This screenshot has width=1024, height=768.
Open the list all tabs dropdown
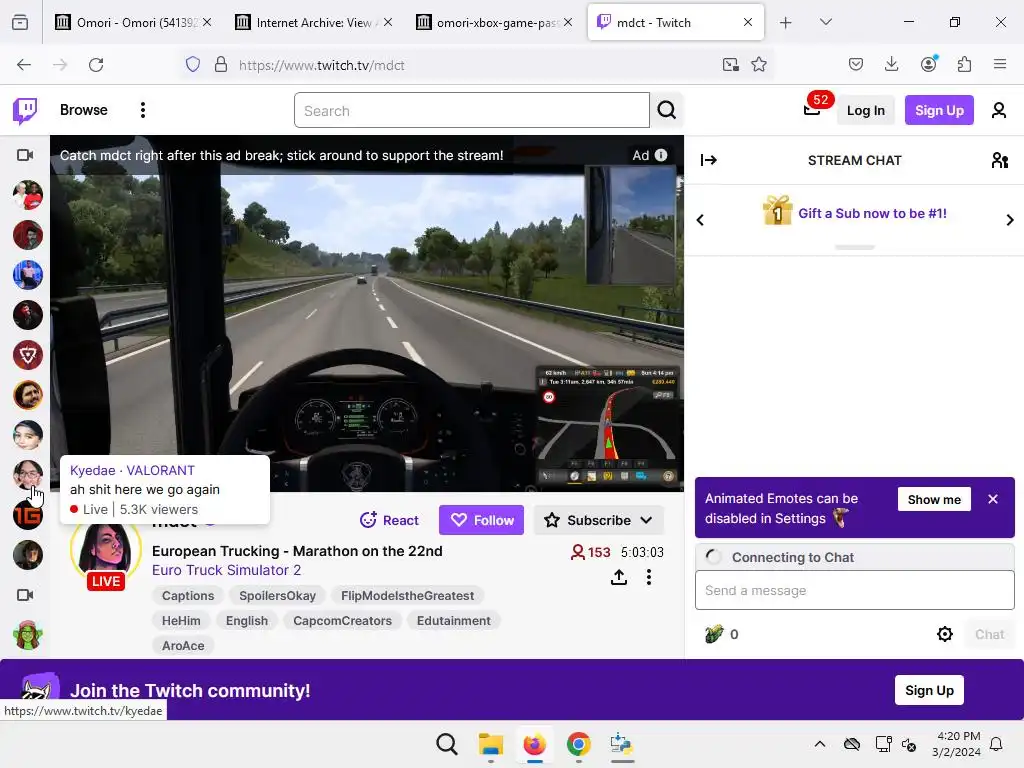(x=825, y=22)
